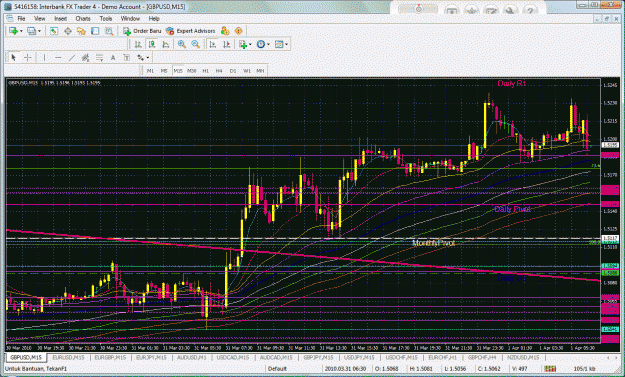Expand the Arrows objects dropdown arrow
The height and width of the screenshot is (377, 625).
[x=148, y=58]
